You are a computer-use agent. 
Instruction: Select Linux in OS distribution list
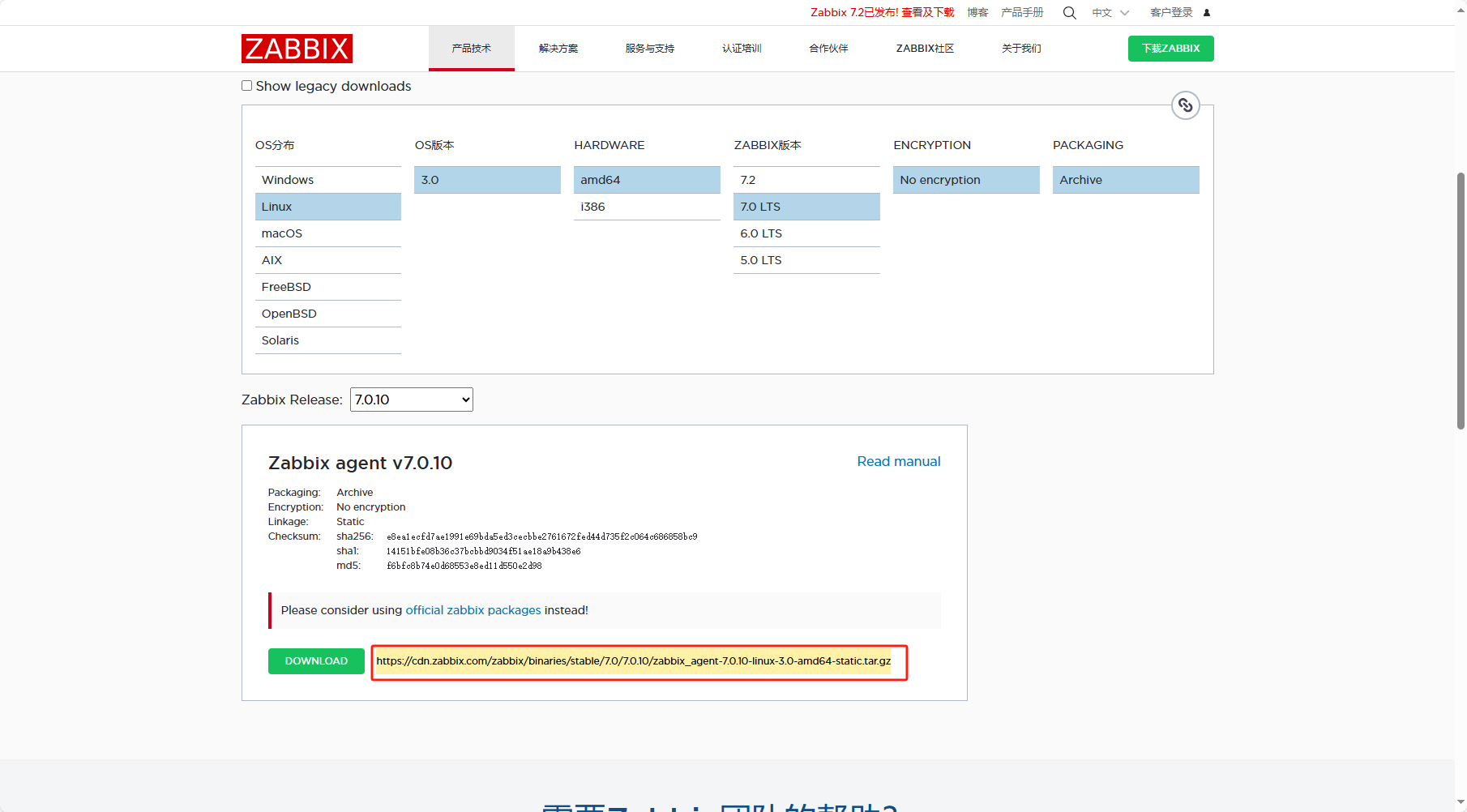tap(328, 207)
